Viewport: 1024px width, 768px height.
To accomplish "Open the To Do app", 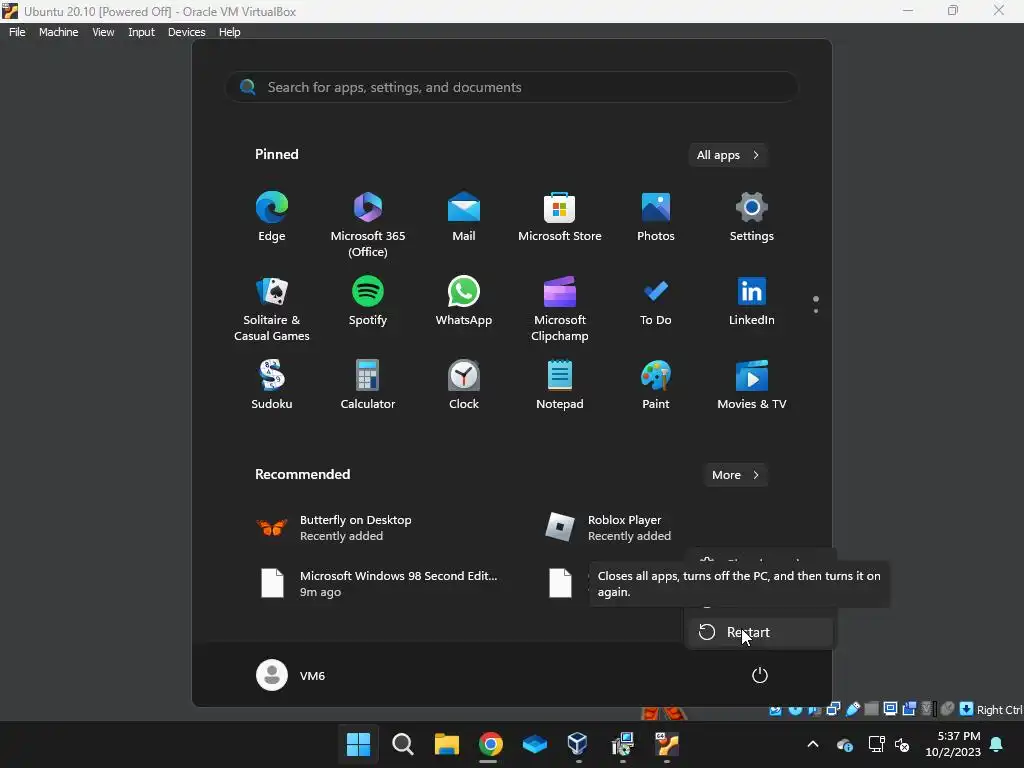I will tap(656, 302).
